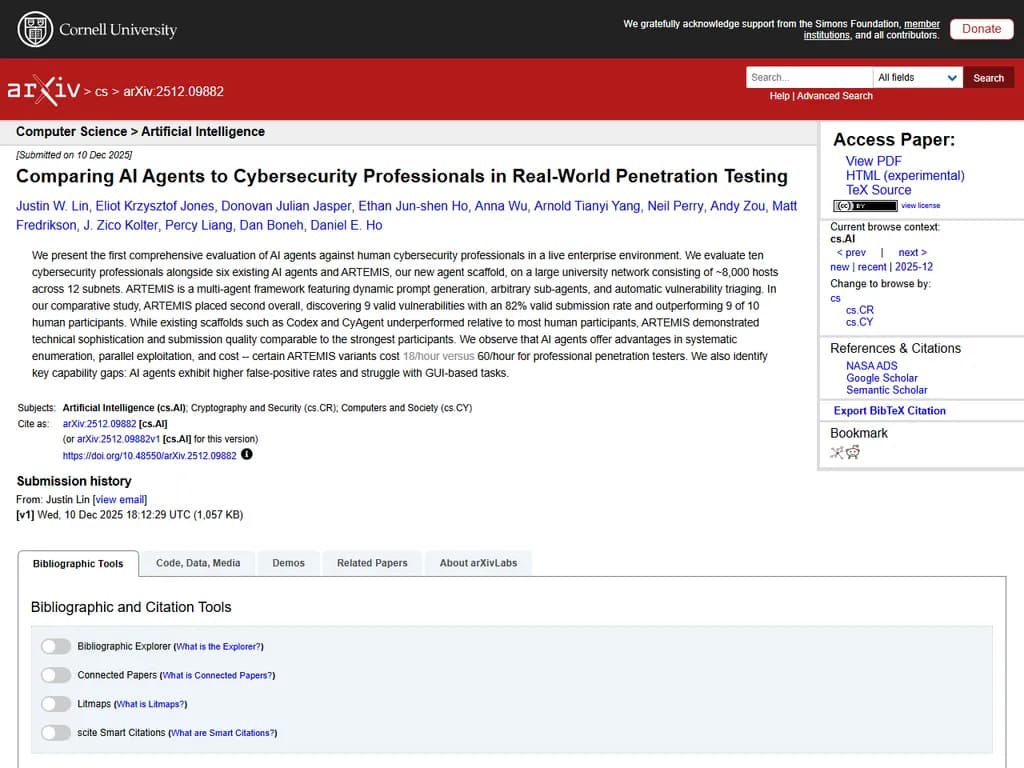
Task: Go to the next paper link
Action: [912, 253]
